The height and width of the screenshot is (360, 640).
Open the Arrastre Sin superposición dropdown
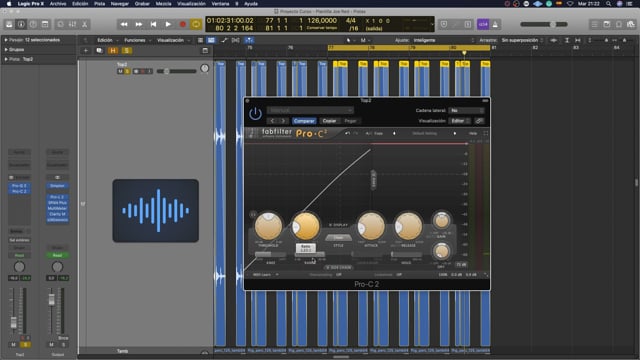(522, 40)
